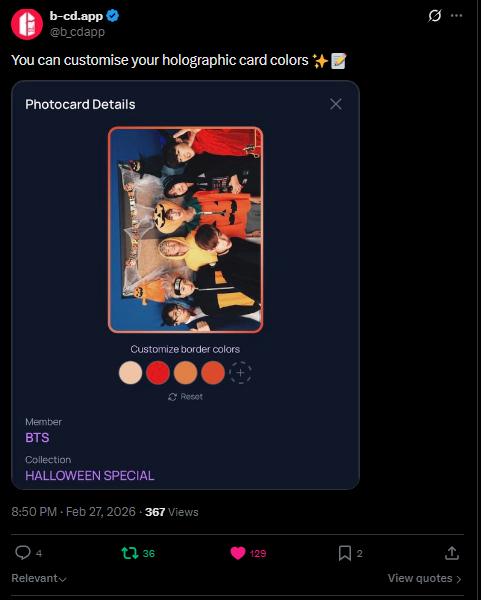The height and width of the screenshot is (600, 481).
Task: Open View quotes link
Action: tap(424, 578)
